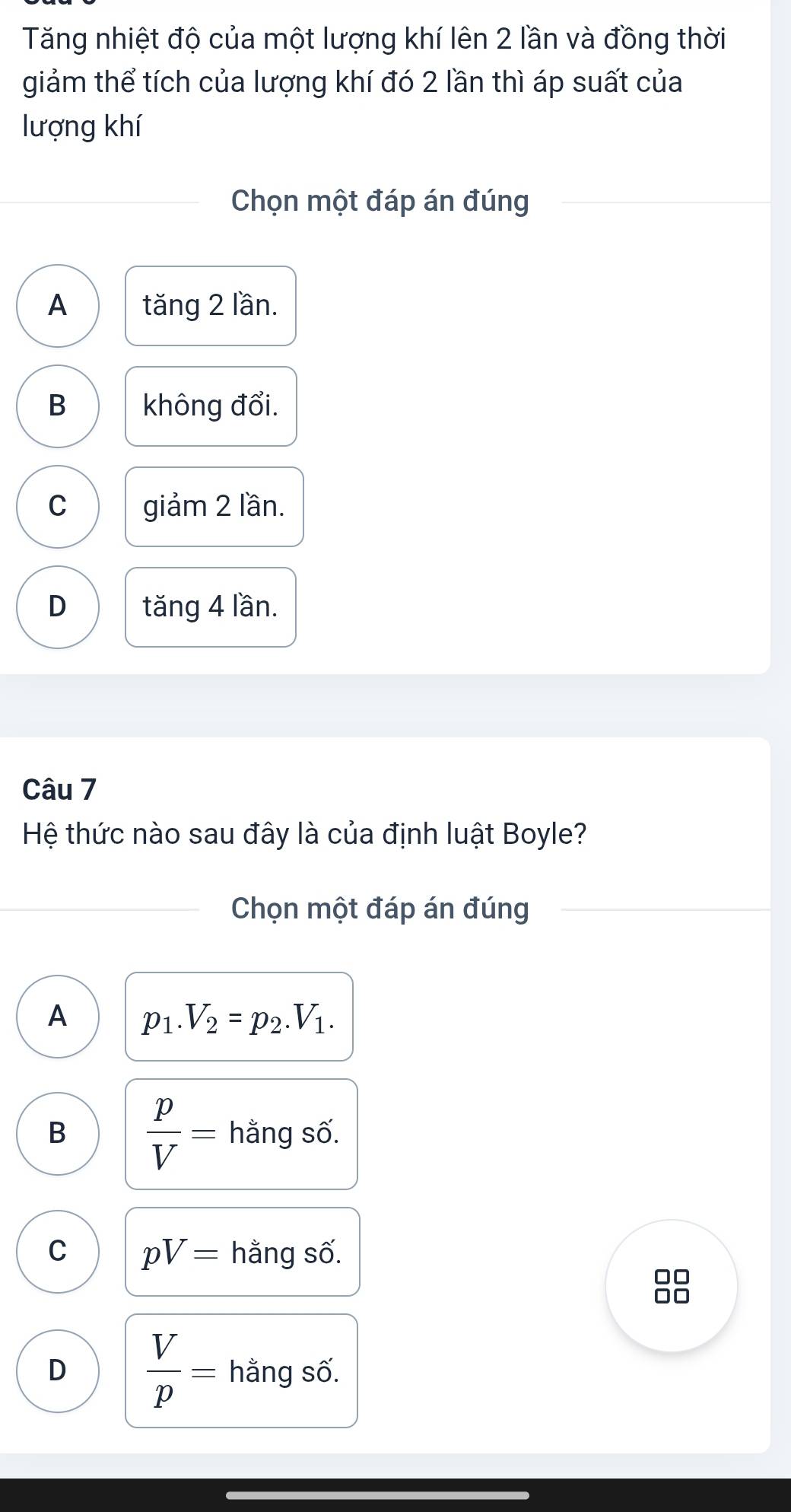Tap the formula box p/V = hằng số

pos(241,1134)
